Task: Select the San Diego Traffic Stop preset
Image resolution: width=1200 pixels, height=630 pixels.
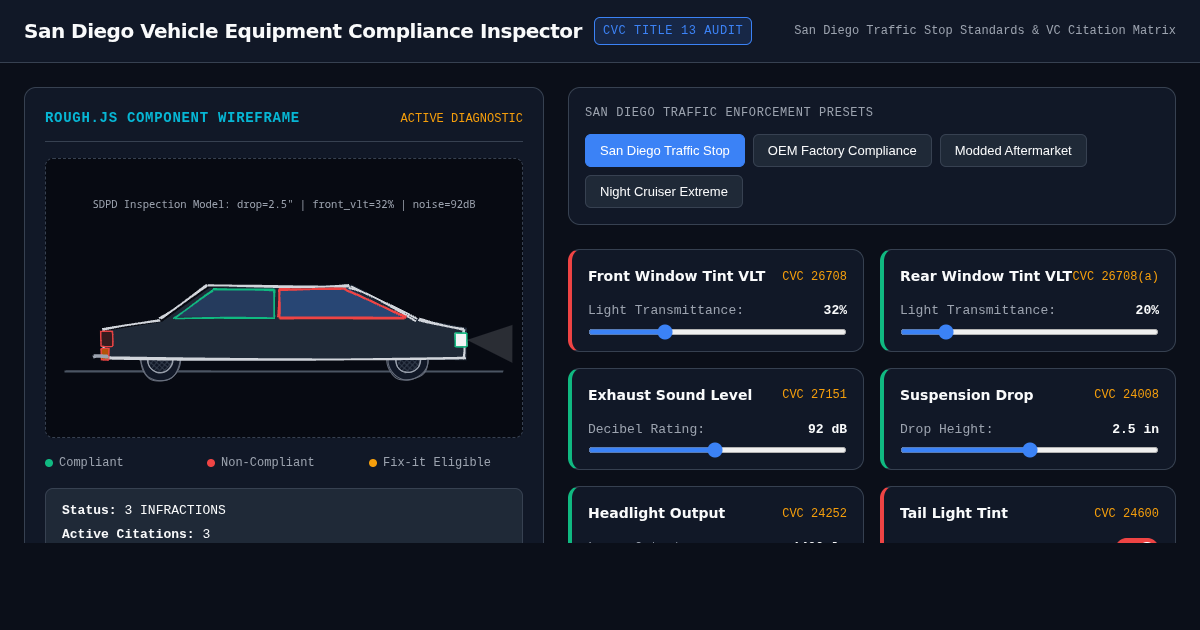Action: 665,151
